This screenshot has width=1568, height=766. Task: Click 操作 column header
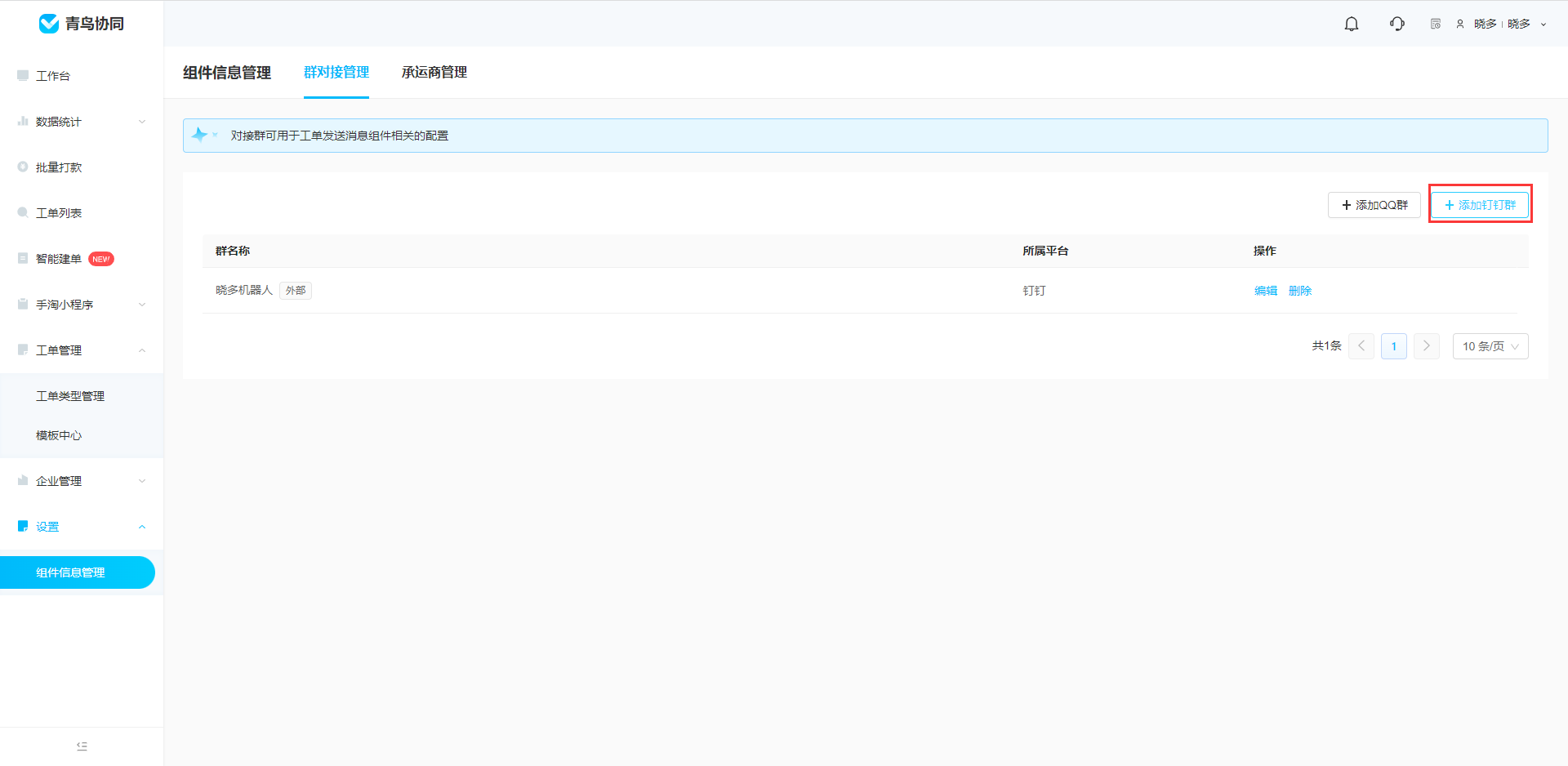(1265, 251)
